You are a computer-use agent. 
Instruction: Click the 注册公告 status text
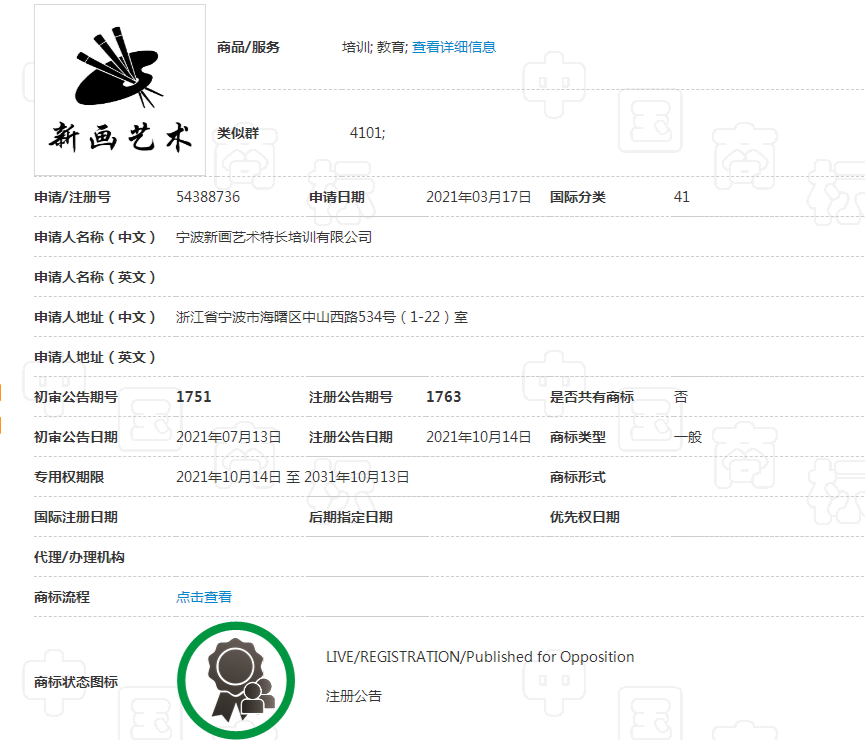[x=354, y=696]
